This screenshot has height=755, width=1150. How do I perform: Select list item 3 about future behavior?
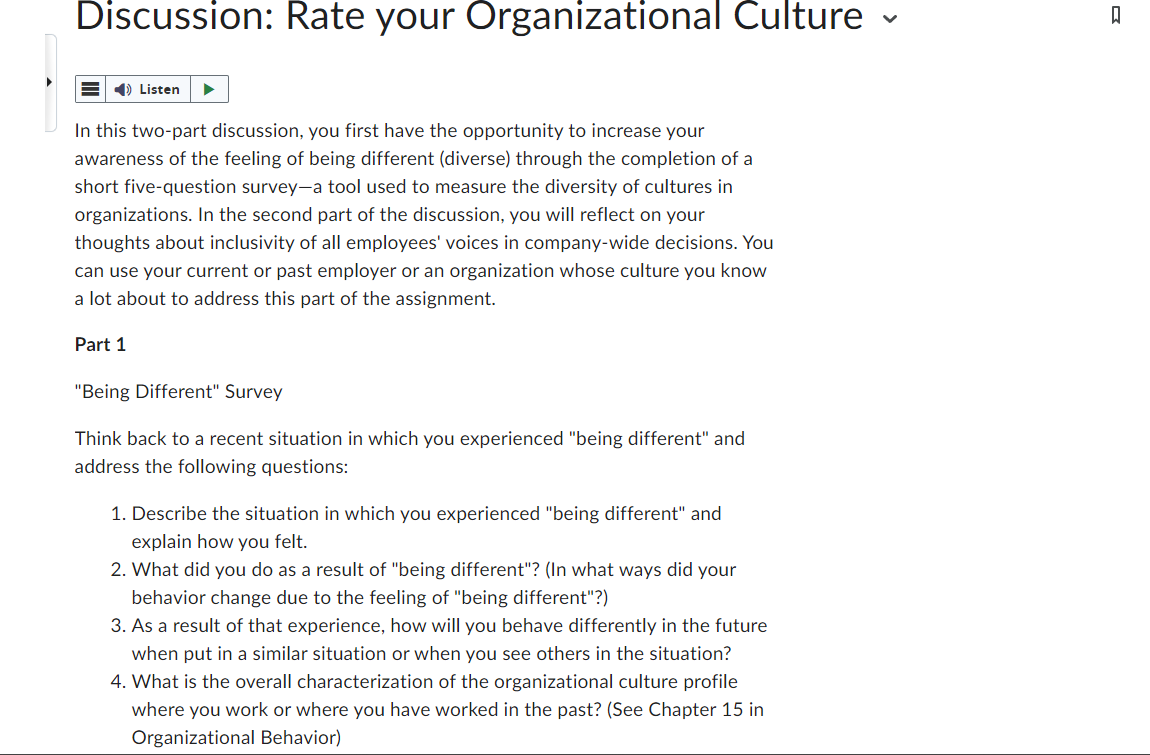point(449,639)
